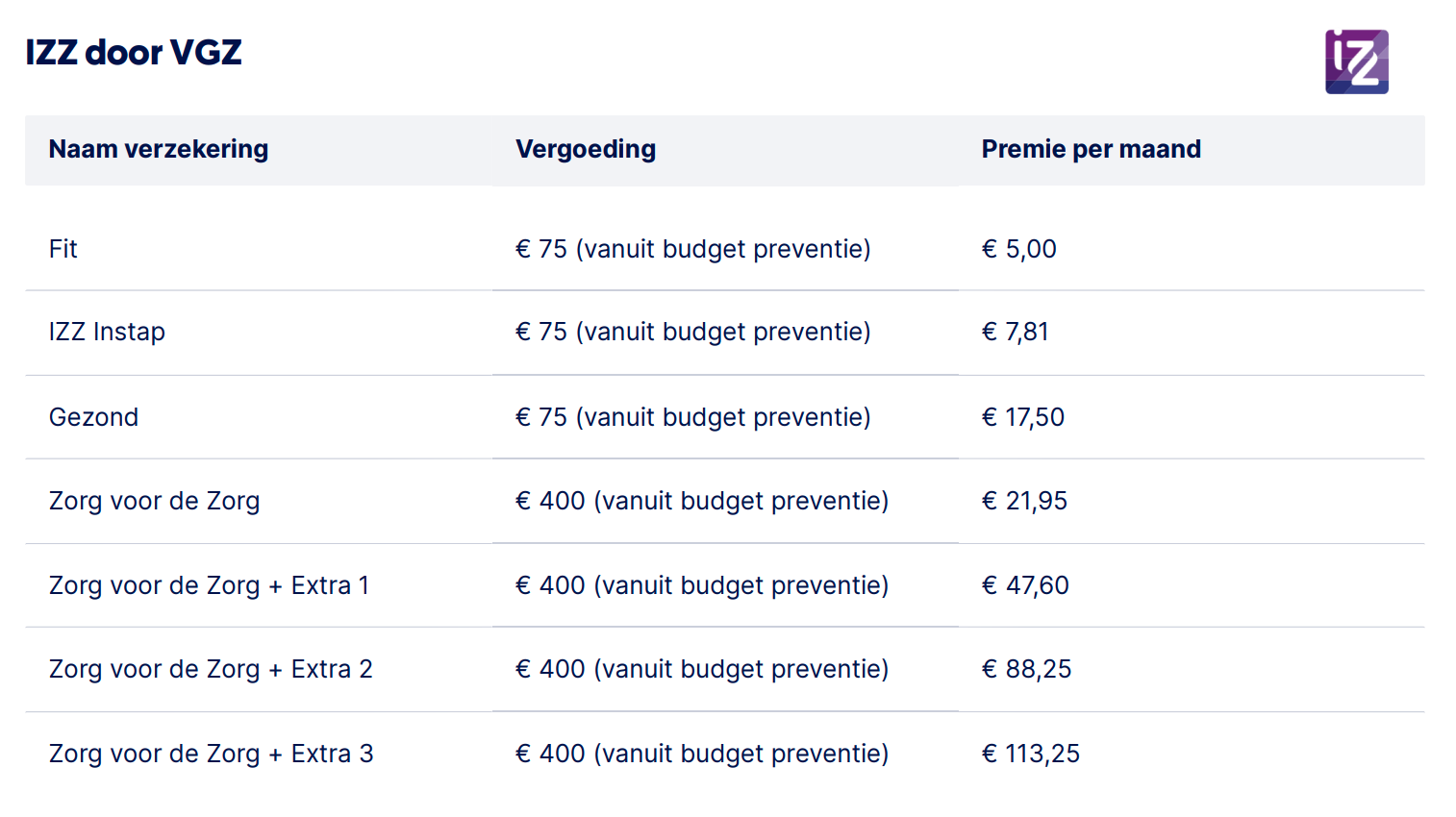The image size is (1456, 817).
Task: Select the 'Gezond' insurance name
Action: 93,417
